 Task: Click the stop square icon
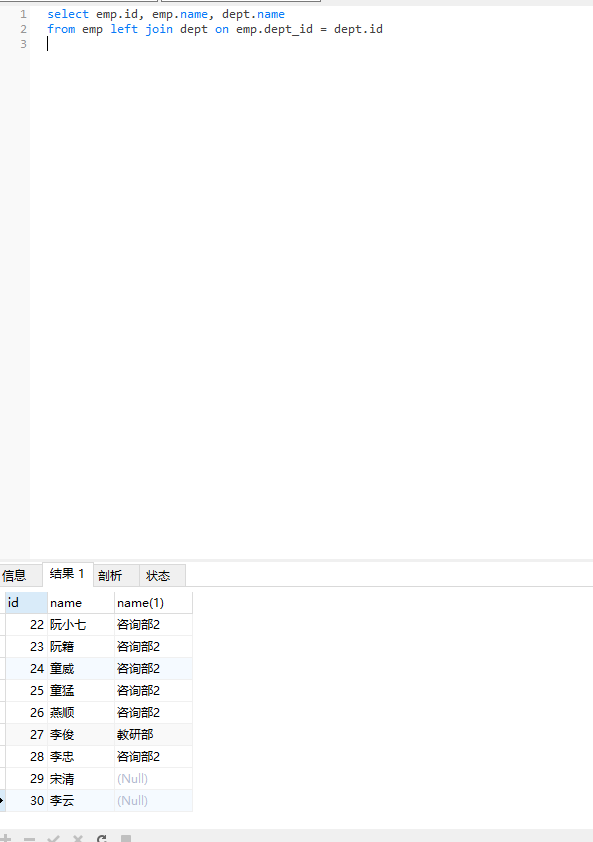coord(126,838)
